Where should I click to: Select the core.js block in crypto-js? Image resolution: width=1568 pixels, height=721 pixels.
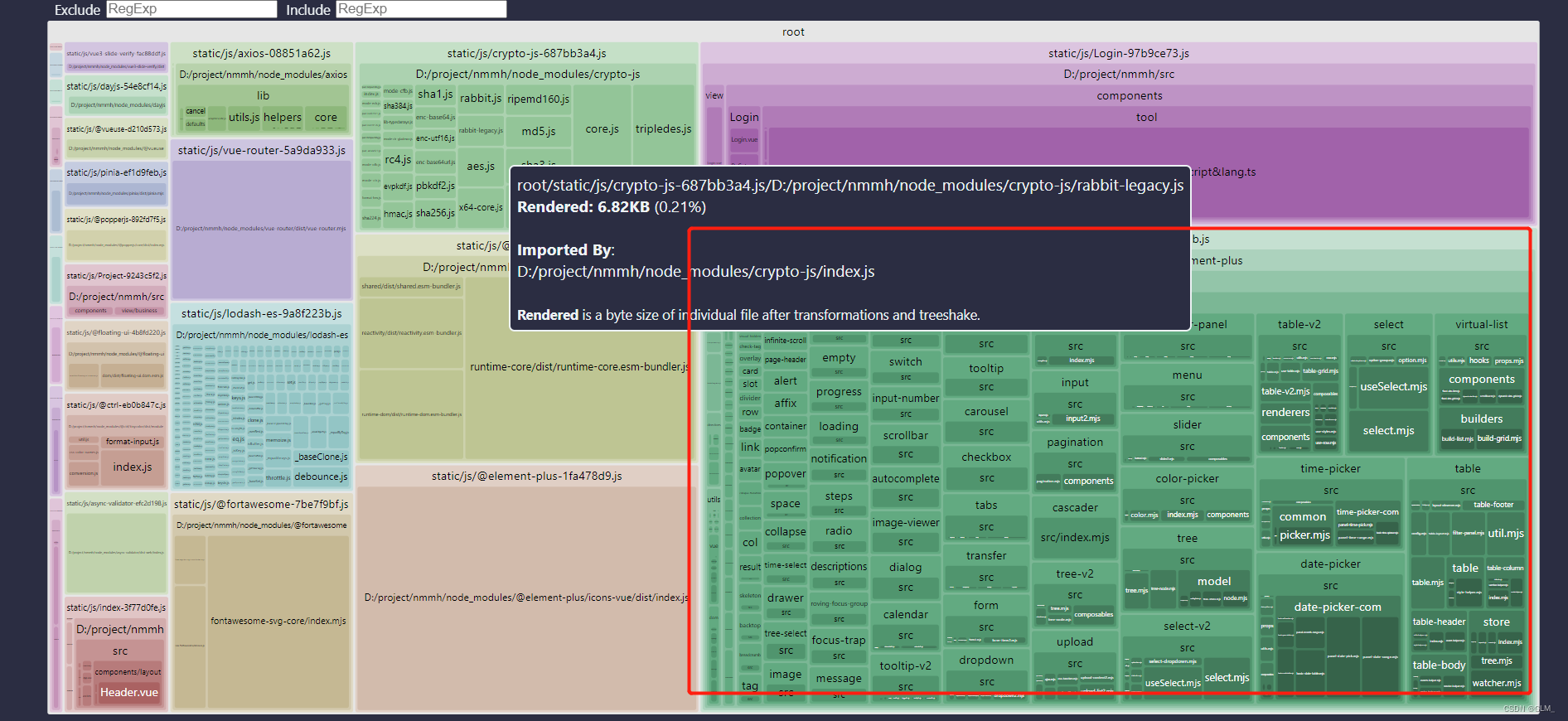[x=603, y=128]
